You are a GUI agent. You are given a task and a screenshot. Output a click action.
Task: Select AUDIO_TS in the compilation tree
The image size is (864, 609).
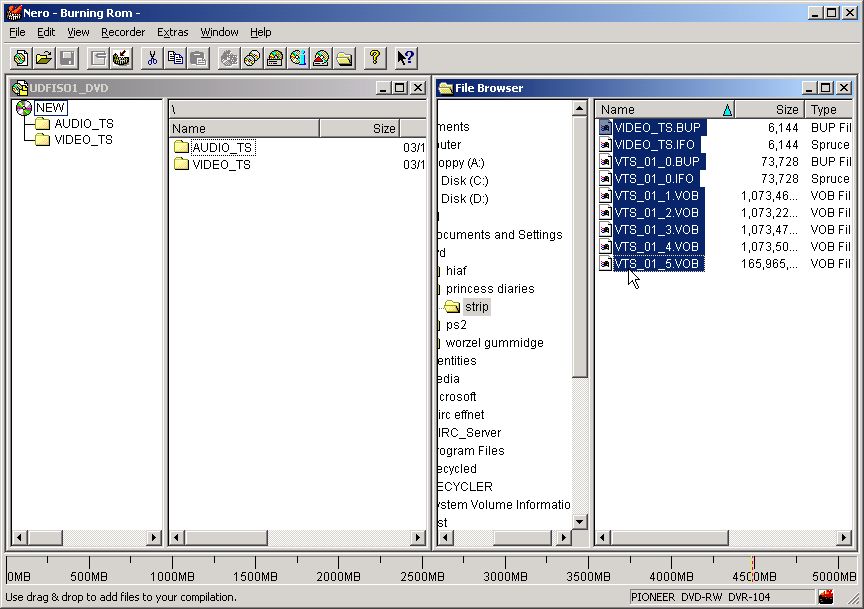click(84, 124)
